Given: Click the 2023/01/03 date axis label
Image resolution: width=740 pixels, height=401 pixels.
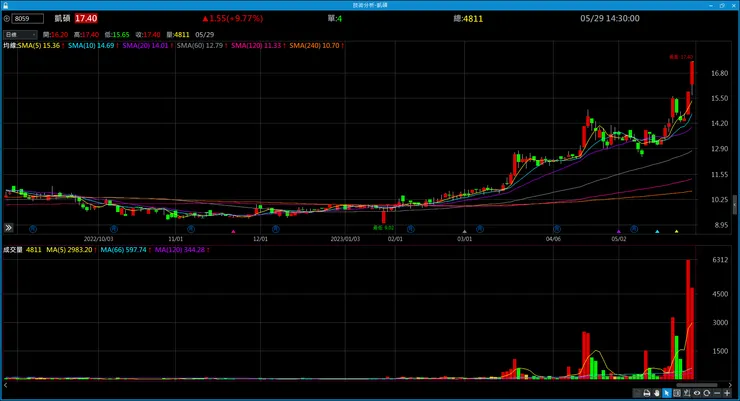Looking at the screenshot, I should [345, 239].
